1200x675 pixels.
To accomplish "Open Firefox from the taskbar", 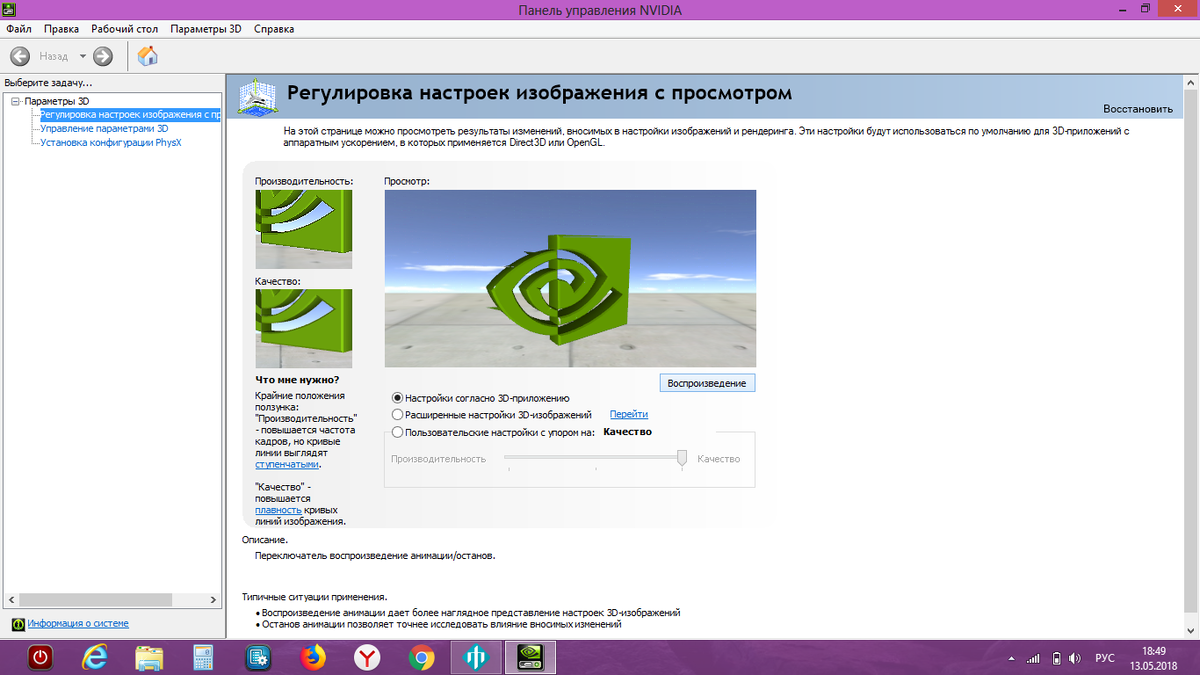I will point(313,657).
